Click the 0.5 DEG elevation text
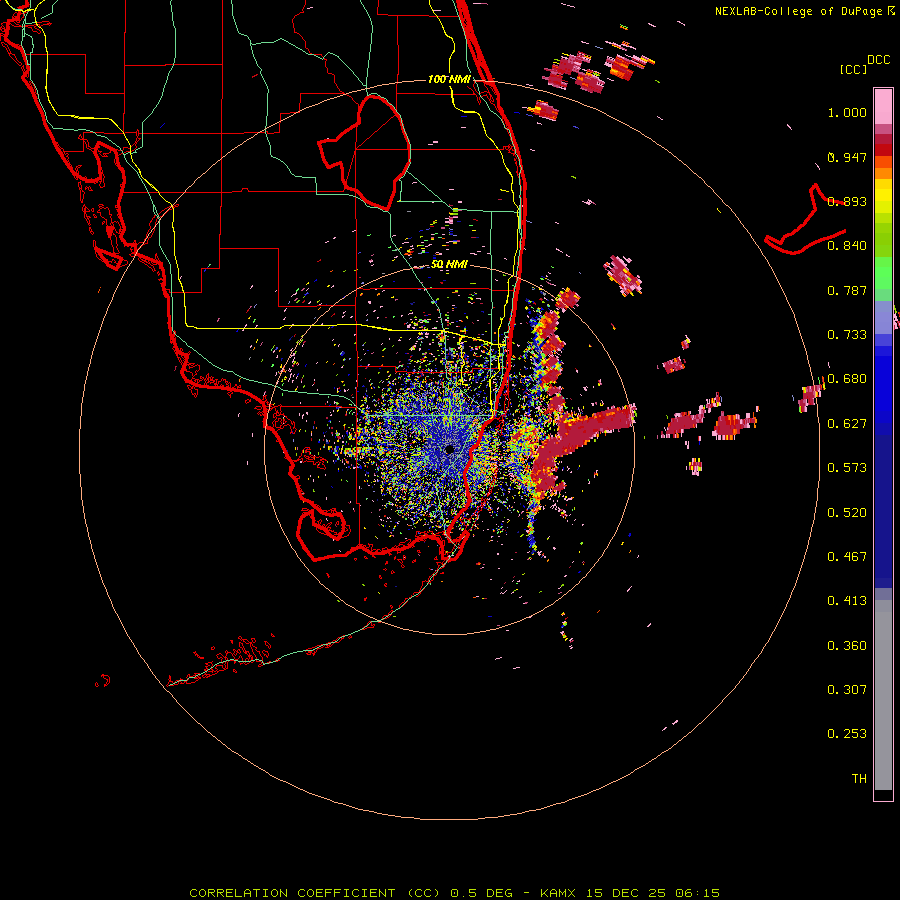Screen dimensions: 900x900 [481, 893]
